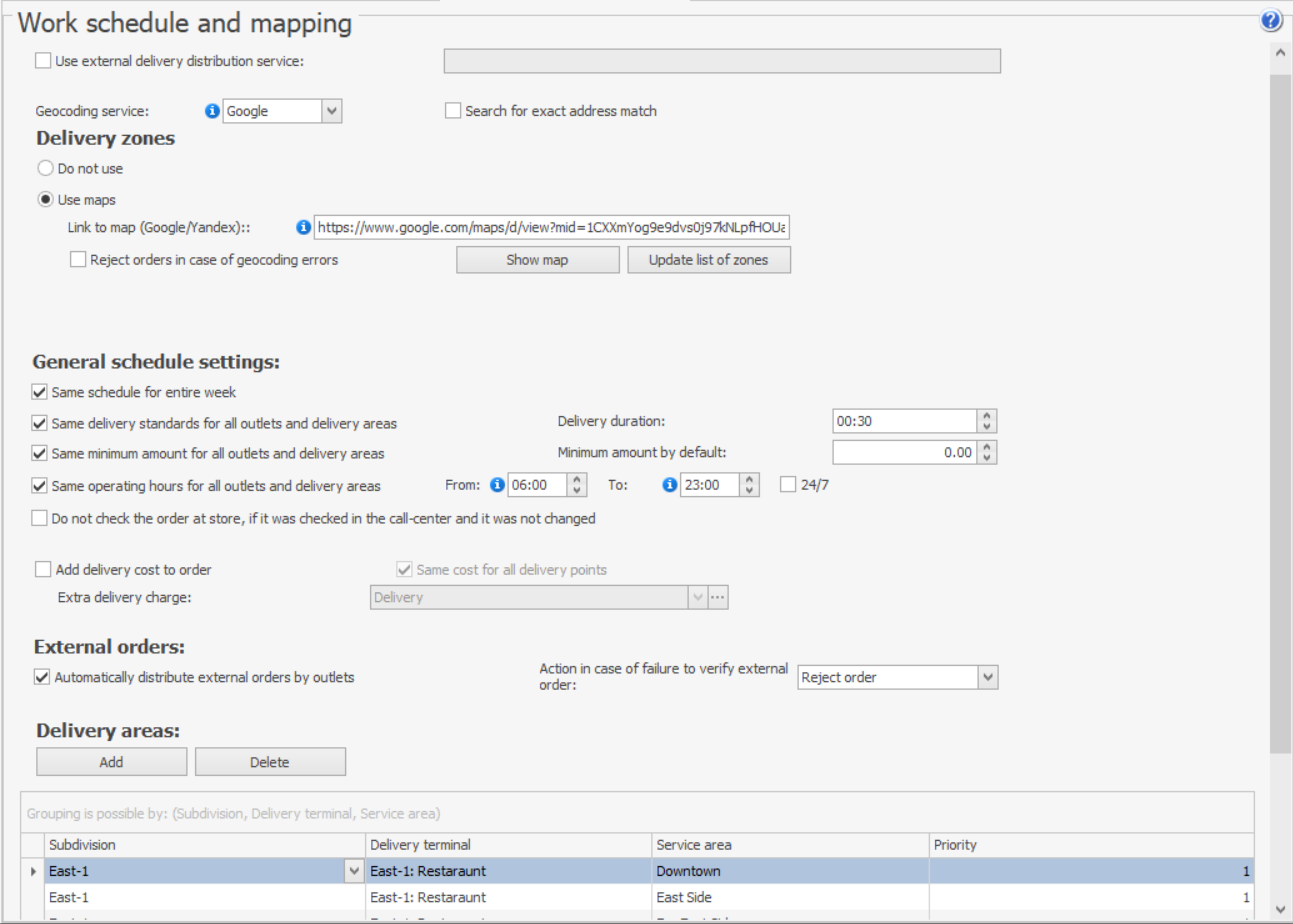The height and width of the screenshot is (924, 1293).
Task: Enable Use external delivery distribution service
Action: (x=43, y=61)
